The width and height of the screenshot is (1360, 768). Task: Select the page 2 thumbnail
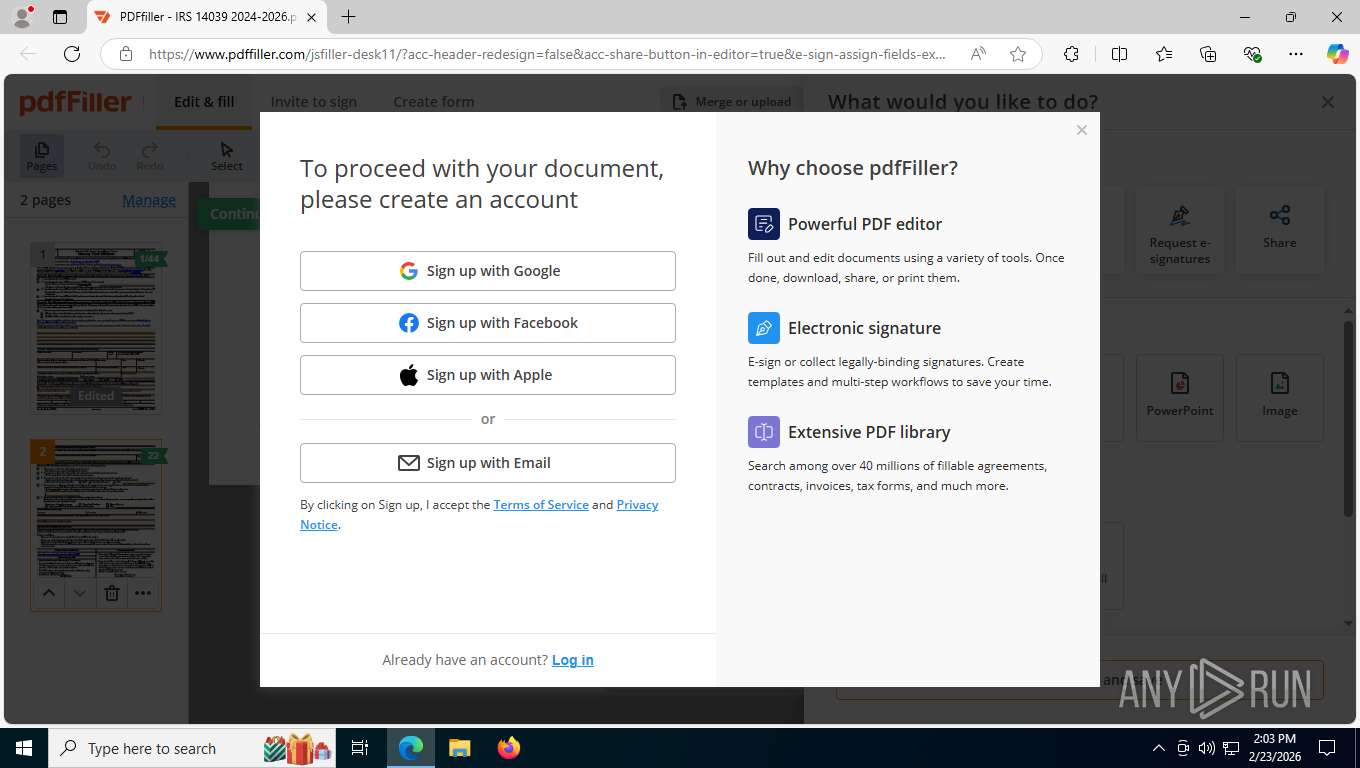click(x=96, y=510)
